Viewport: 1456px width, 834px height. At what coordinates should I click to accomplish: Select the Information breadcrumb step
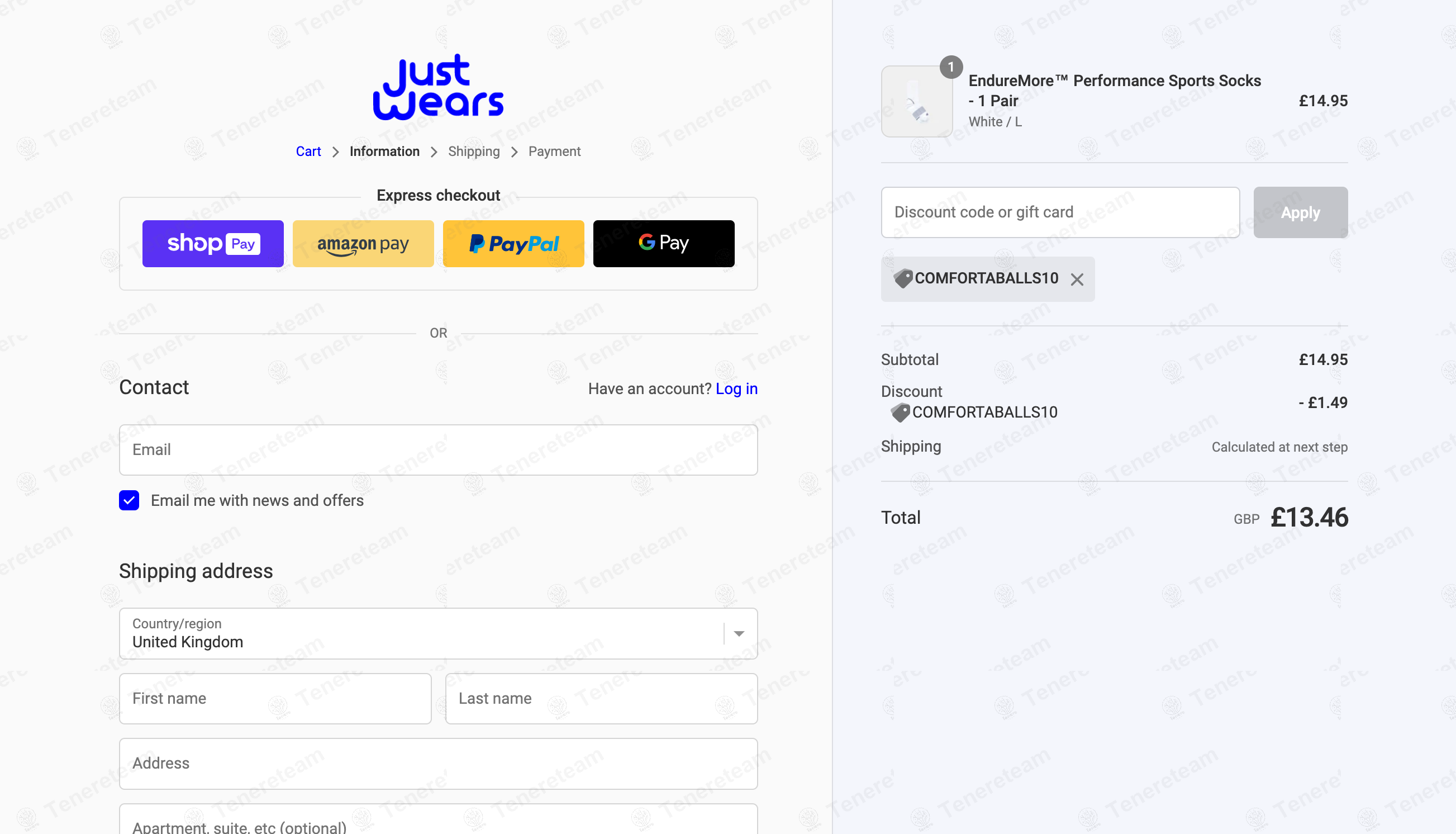pyautogui.click(x=385, y=151)
